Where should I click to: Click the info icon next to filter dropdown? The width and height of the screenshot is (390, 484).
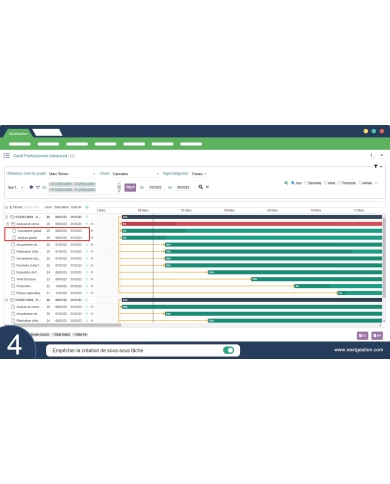[31, 187]
